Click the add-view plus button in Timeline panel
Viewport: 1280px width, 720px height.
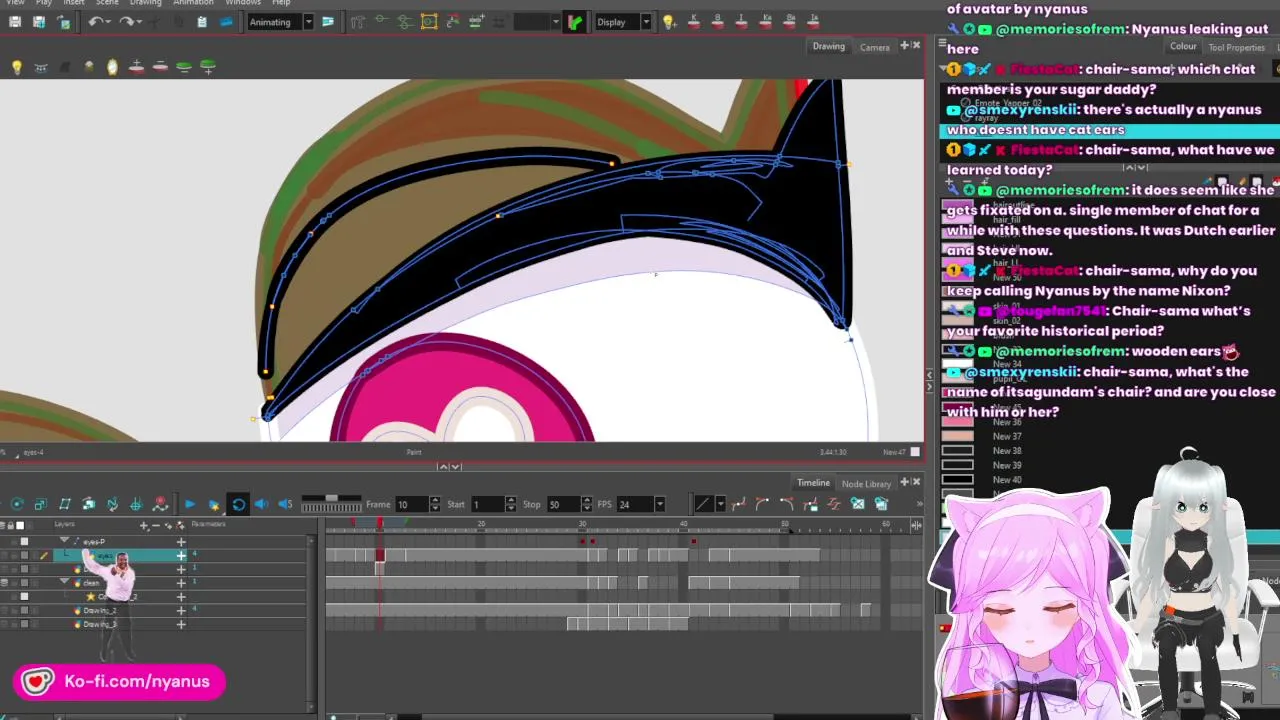pos(905,482)
